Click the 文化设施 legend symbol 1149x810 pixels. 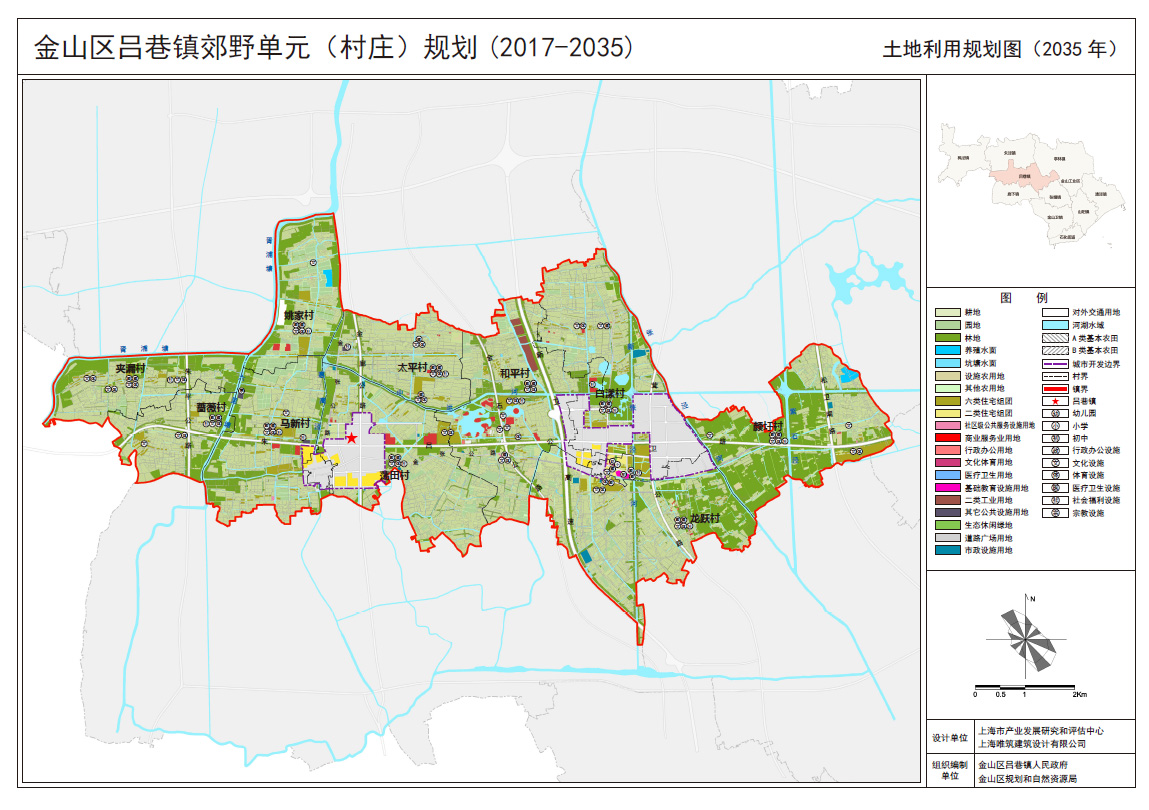coord(1055,463)
